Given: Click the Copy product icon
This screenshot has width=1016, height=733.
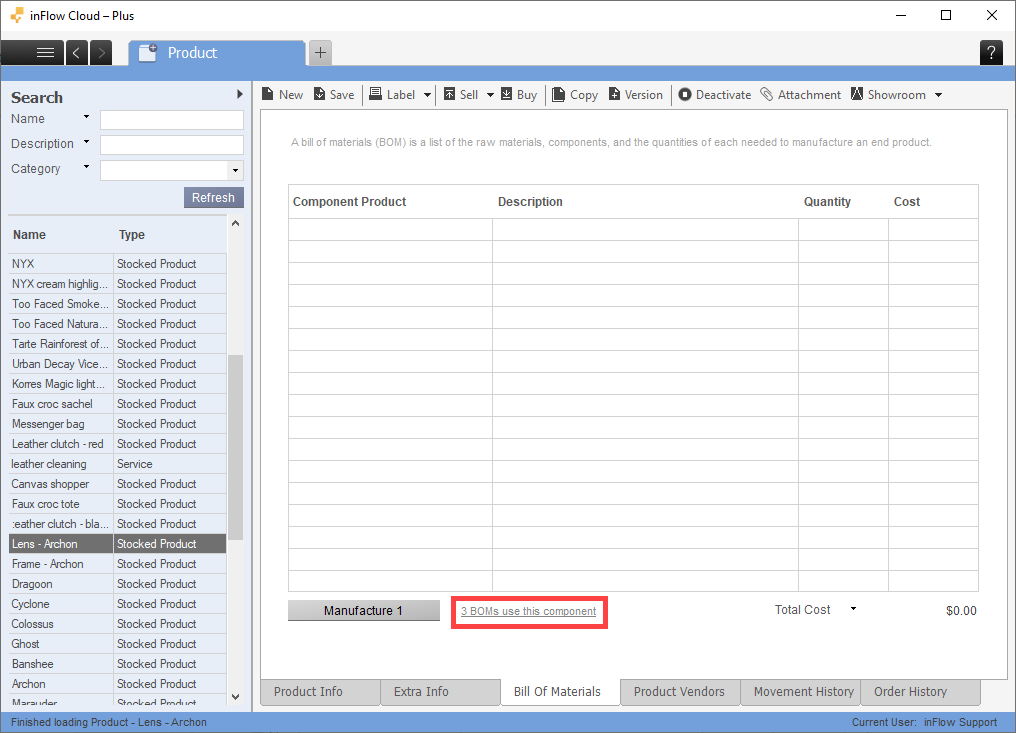Looking at the screenshot, I should tap(559, 95).
